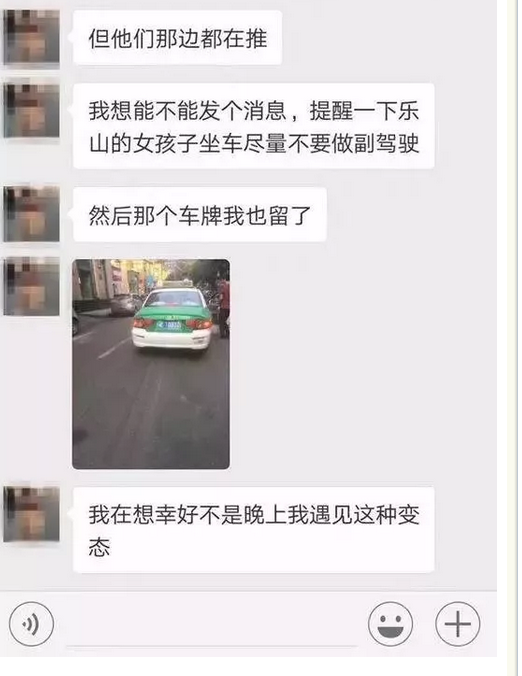Image resolution: width=522 pixels, height=676 pixels.
Task: Open the plus attachments menu
Action: point(457,623)
